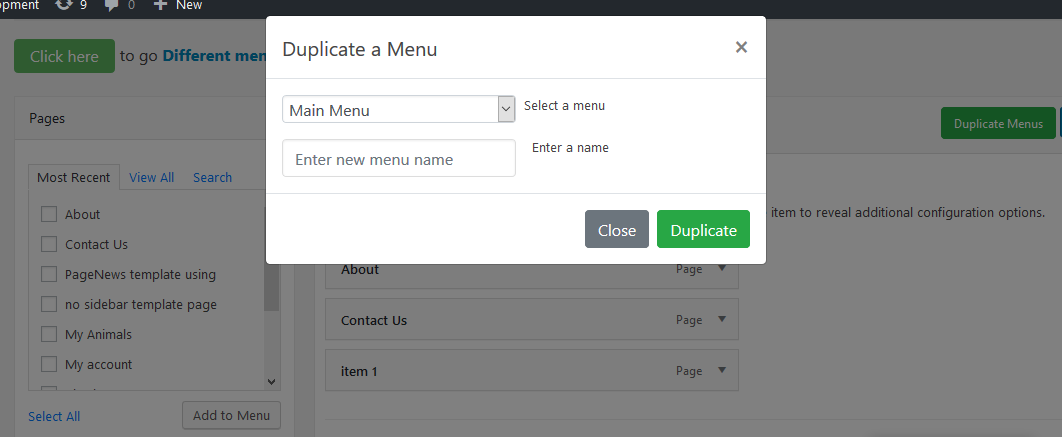Check the no sidebar template page checkbox

pos(49,304)
